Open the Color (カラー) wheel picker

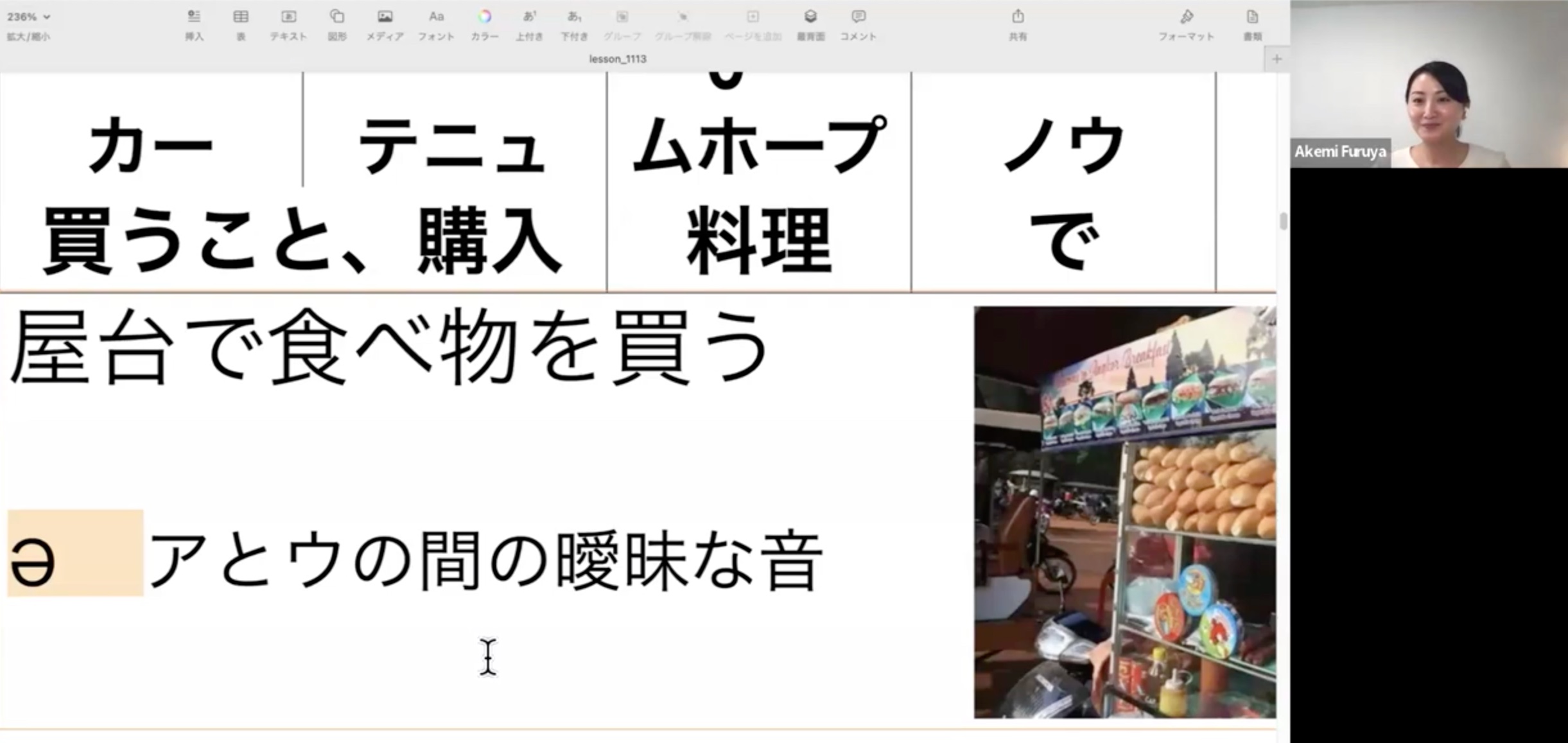tap(484, 17)
